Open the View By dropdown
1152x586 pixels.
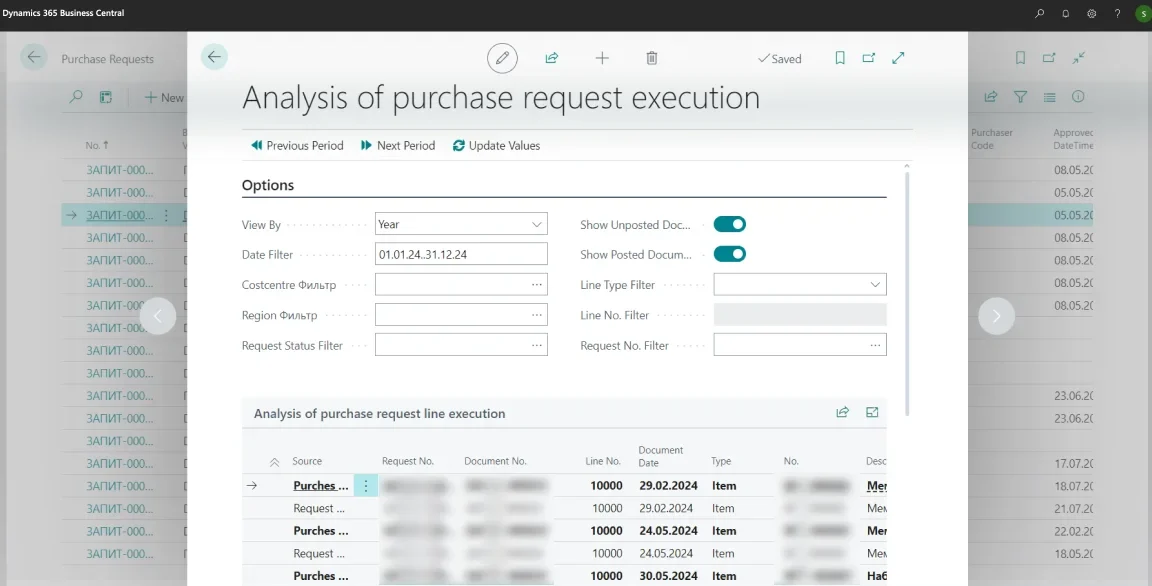[x=461, y=225]
